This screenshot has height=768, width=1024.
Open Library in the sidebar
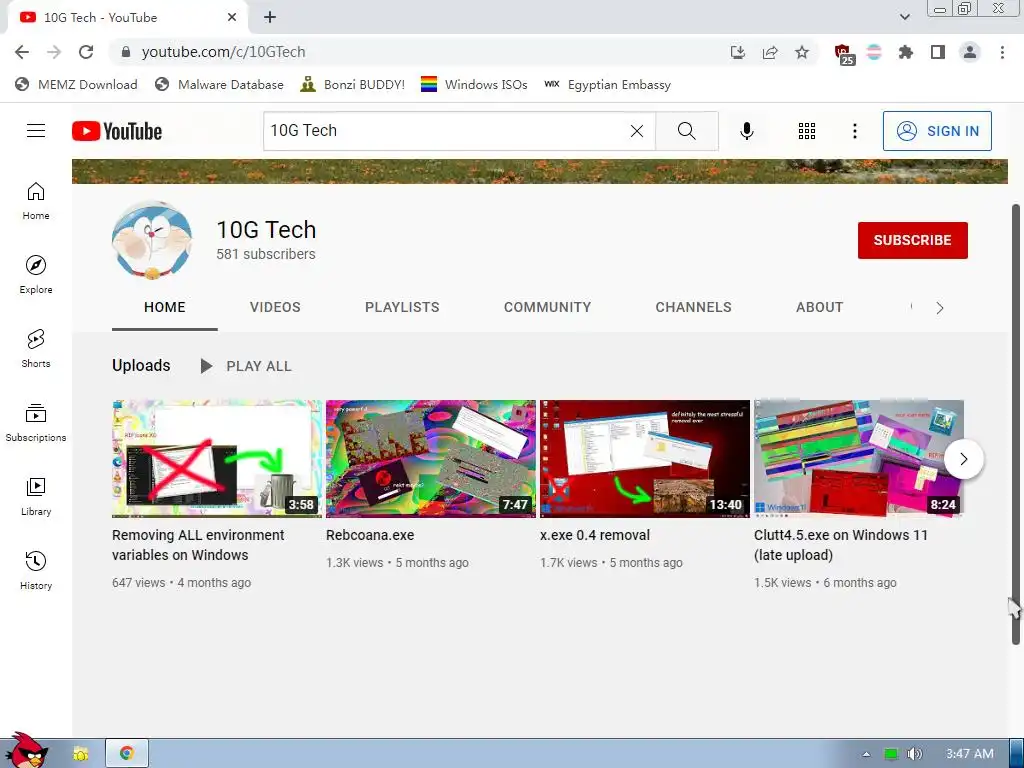click(x=36, y=497)
